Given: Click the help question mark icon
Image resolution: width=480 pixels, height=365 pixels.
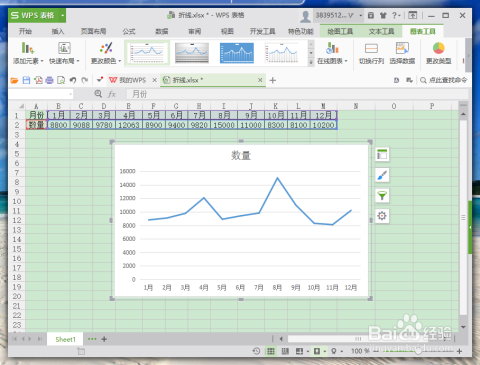Looking at the screenshot, I should [395, 15].
